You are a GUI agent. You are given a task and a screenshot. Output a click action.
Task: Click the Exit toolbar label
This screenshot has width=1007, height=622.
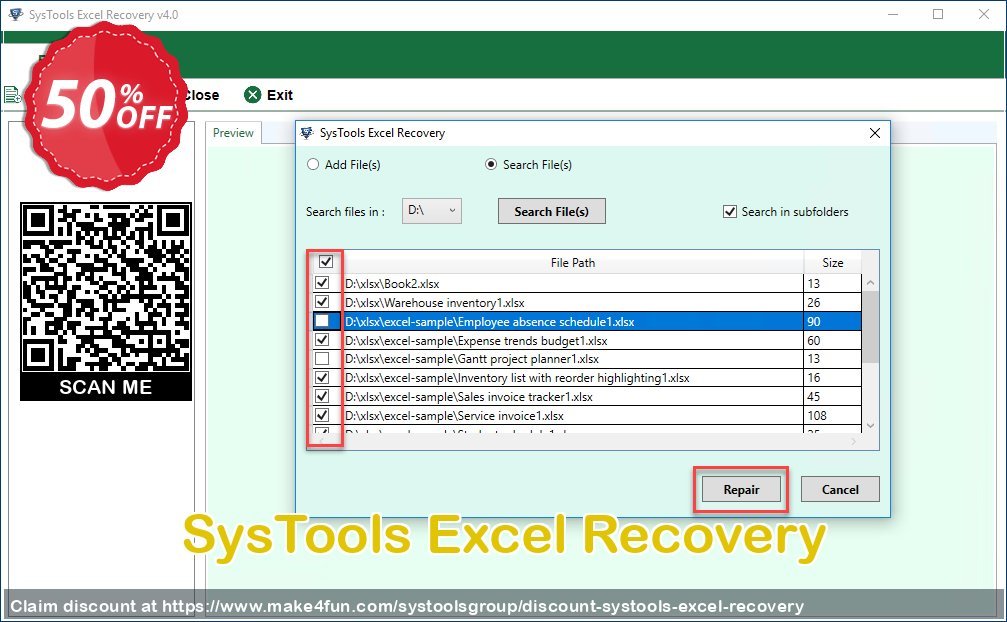click(x=280, y=95)
